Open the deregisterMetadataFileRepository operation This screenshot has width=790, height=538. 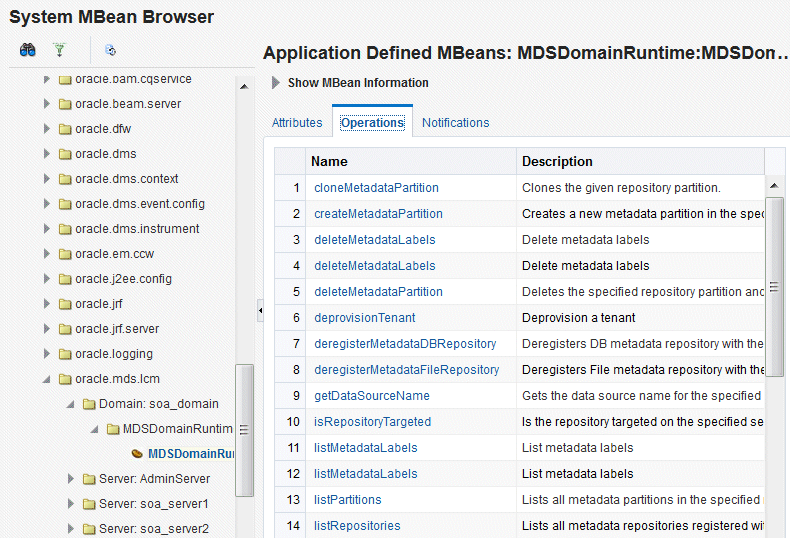[407, 370]
